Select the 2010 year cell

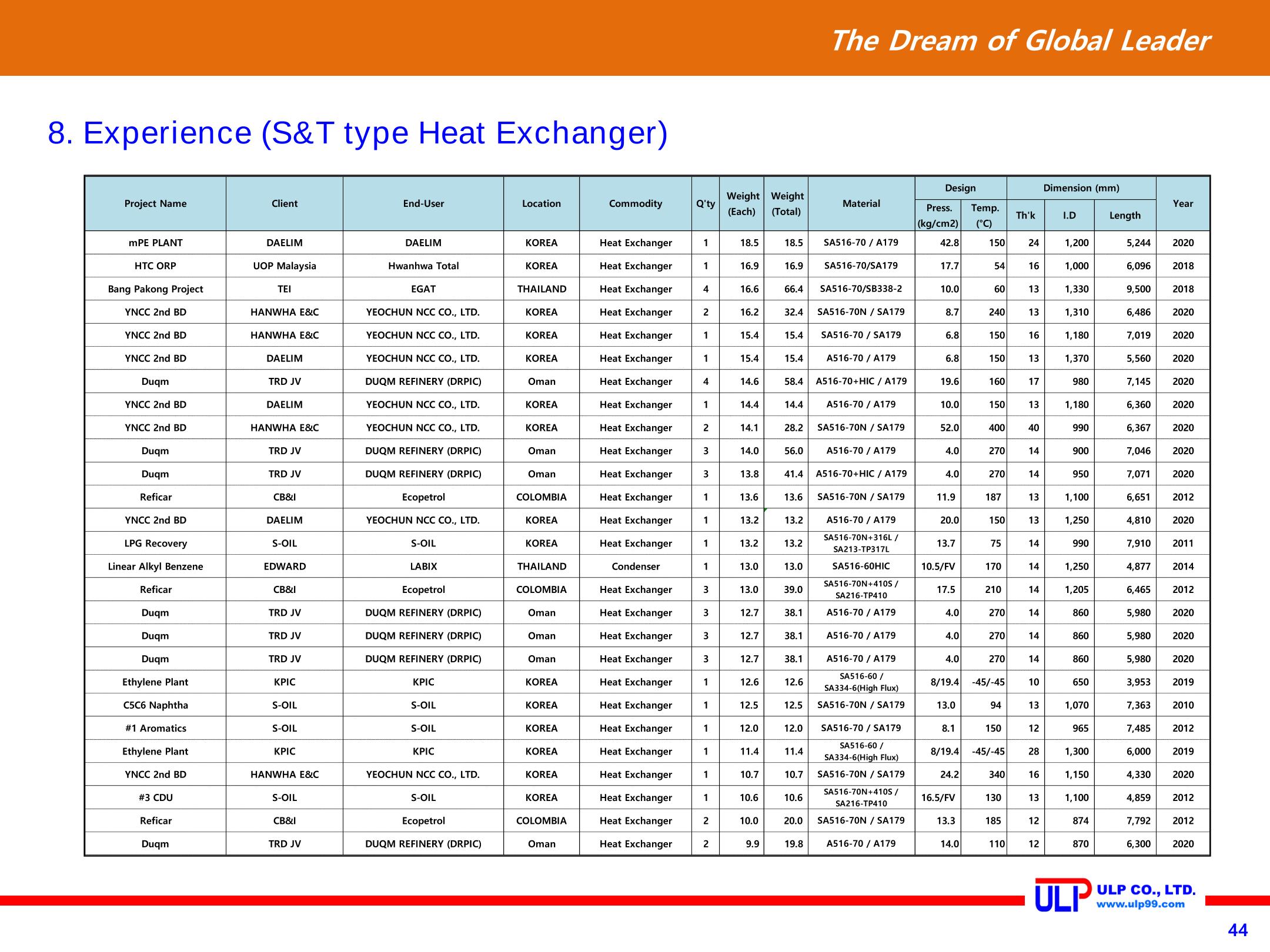[x=1183, y=705]
